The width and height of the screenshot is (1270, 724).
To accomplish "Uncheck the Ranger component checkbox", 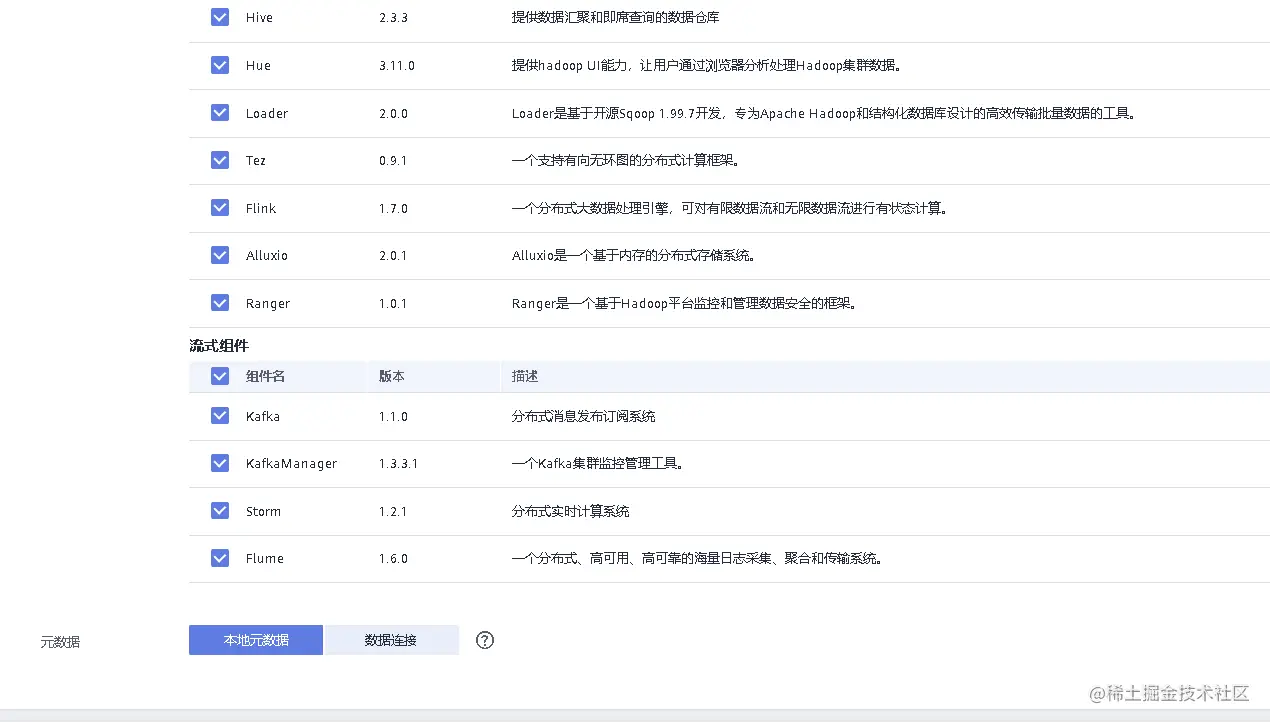I will point(220,303).
